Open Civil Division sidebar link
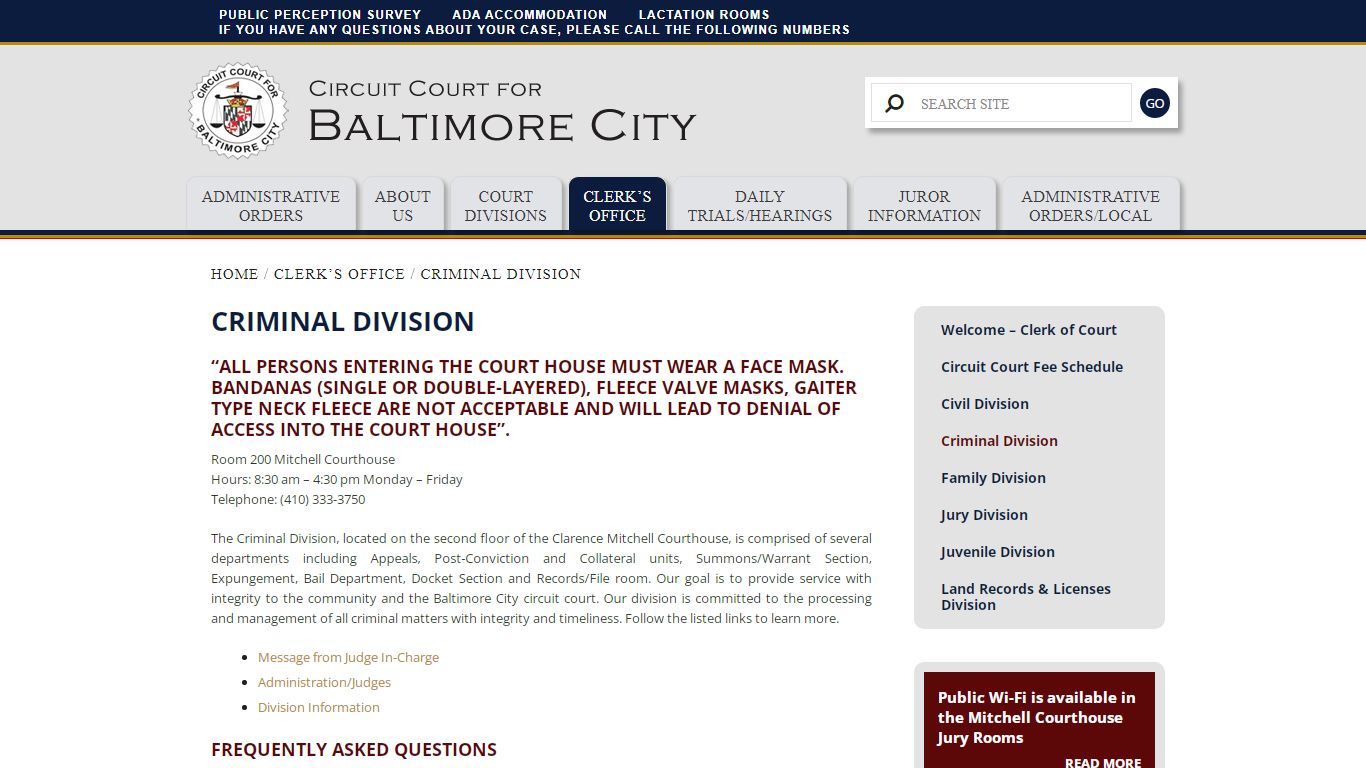The width and height of the screenshot is (1366, 768). tap(985, 404)
